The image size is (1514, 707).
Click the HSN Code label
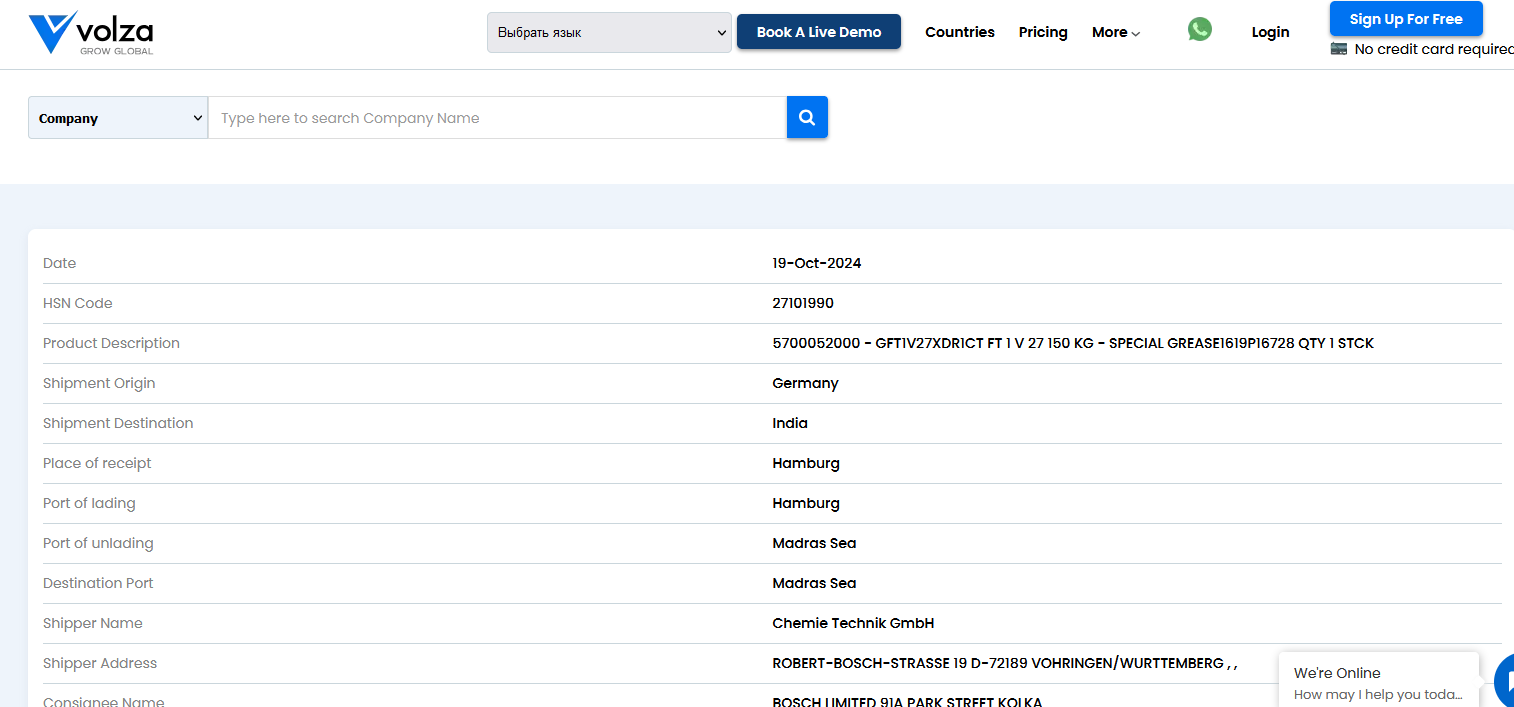tap(78, 303)
